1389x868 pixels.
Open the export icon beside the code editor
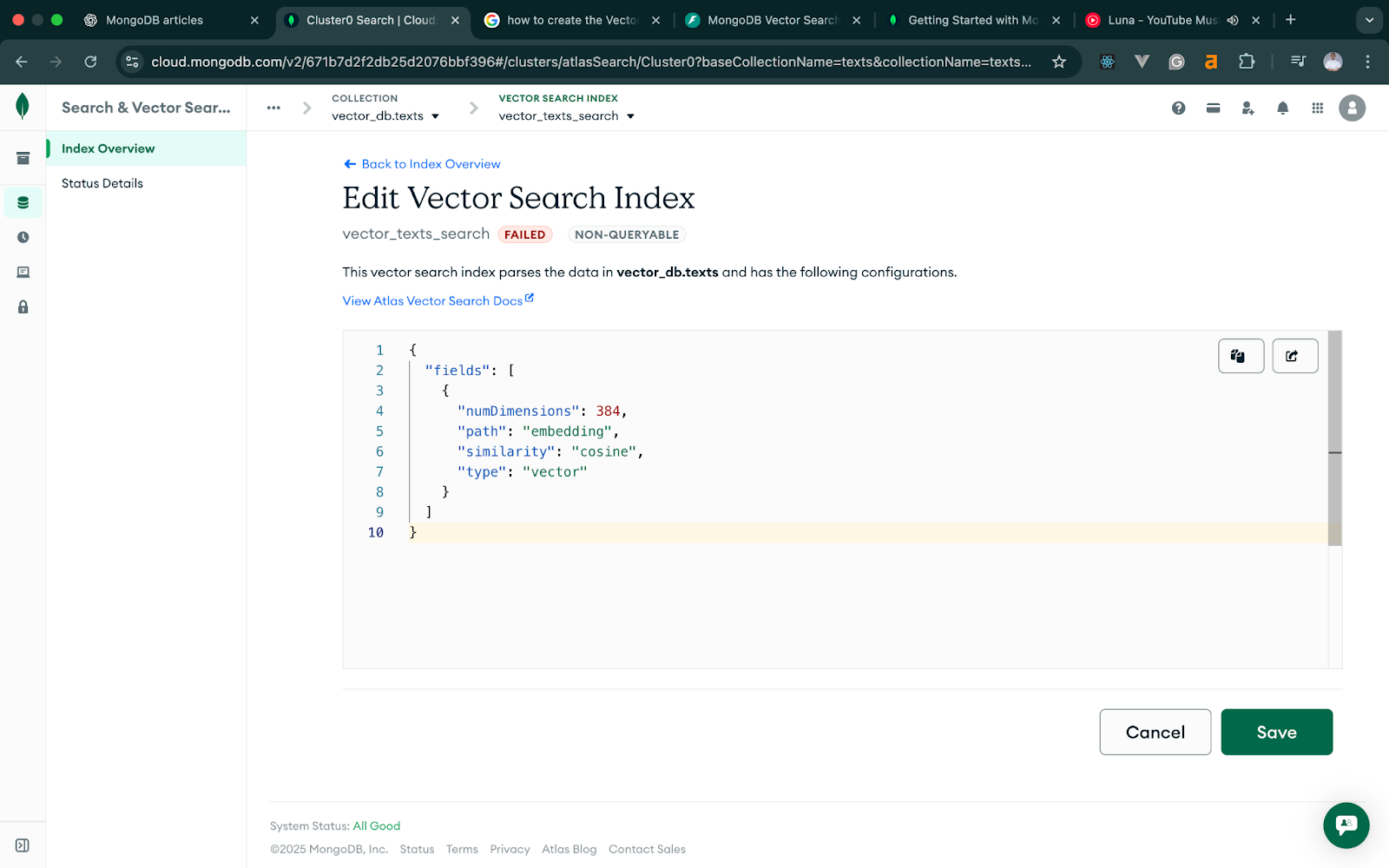[x=1294, y=356]
